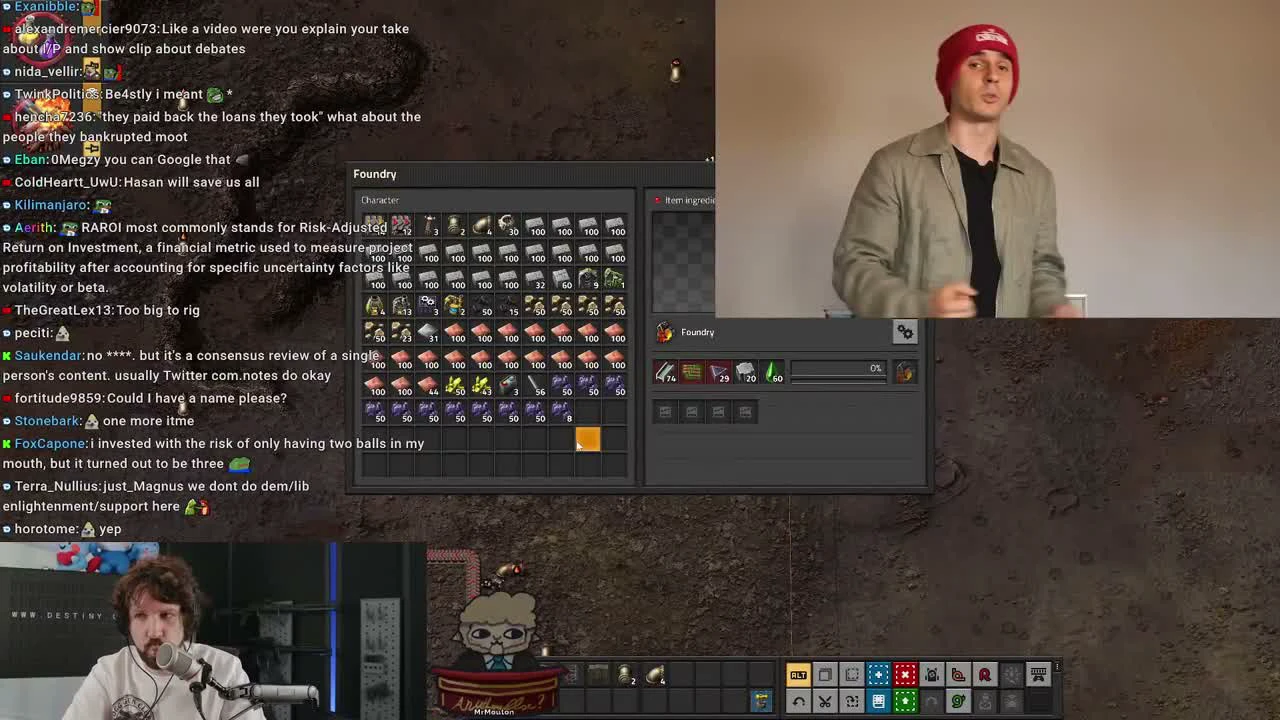The width and height of the screenshot is (1280, 720).
Task: Click the Character inventory heading
Action: click(x=380, y=200)
